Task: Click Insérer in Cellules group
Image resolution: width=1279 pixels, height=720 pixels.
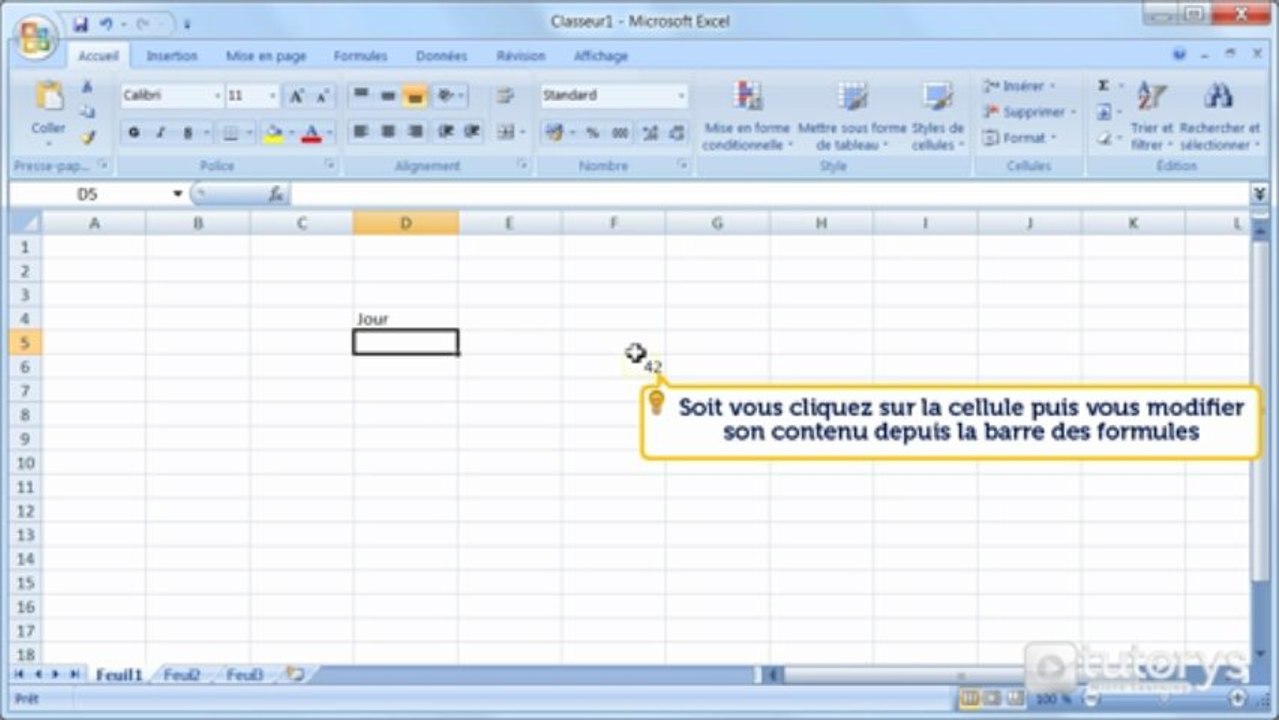Action: 1018,87
